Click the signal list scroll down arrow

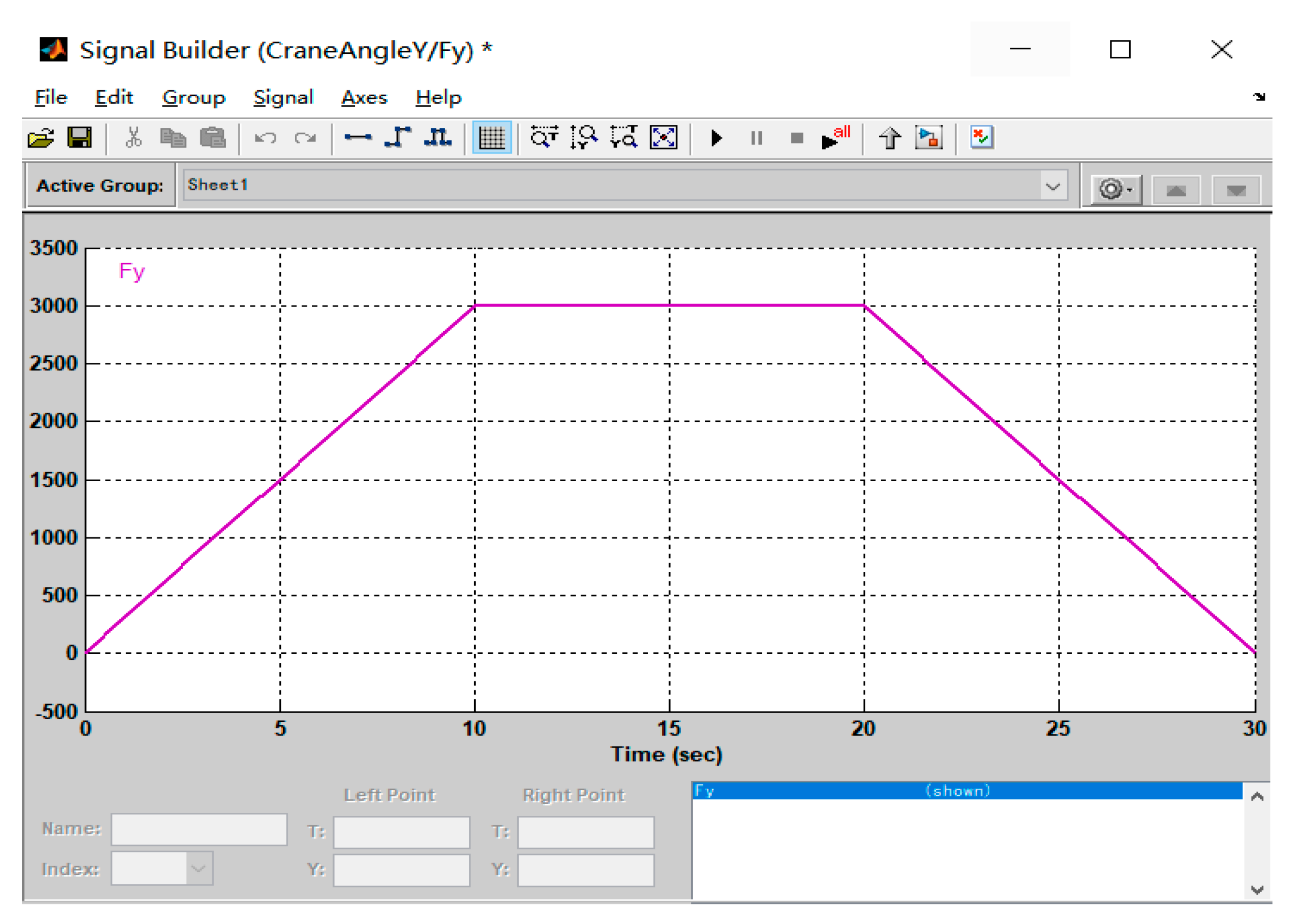(x=1256, y=889)
